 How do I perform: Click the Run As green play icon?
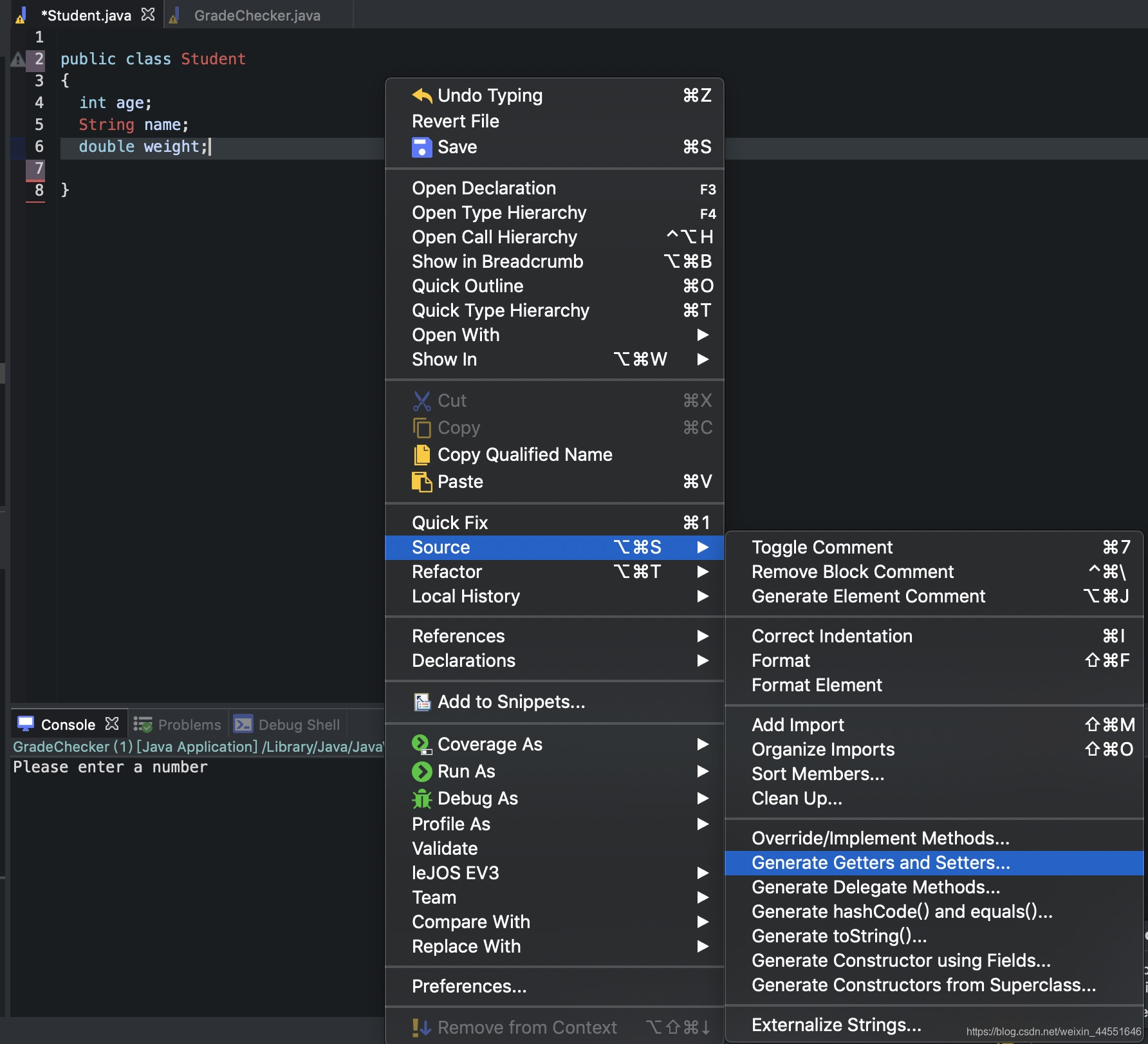tap(422, 772)
